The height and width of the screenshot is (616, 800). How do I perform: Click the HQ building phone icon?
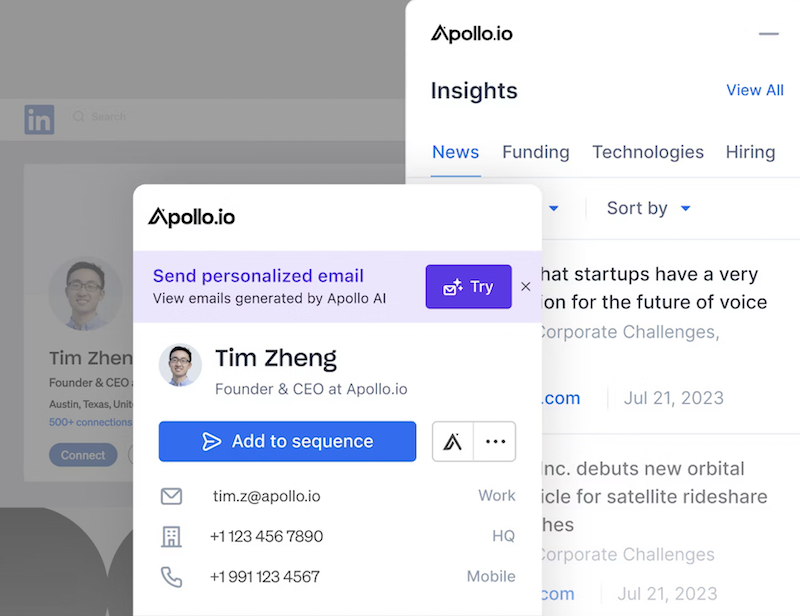point(171,536)
